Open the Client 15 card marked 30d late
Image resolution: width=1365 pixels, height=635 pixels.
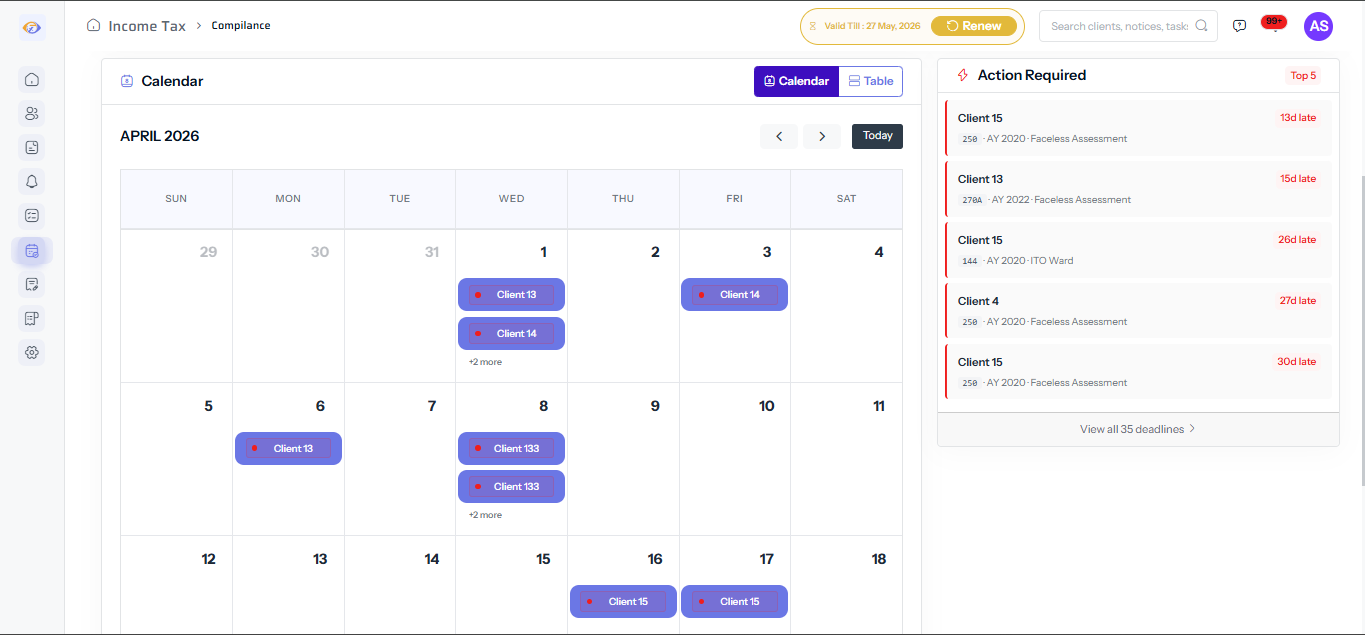(x=1138, y=372)
